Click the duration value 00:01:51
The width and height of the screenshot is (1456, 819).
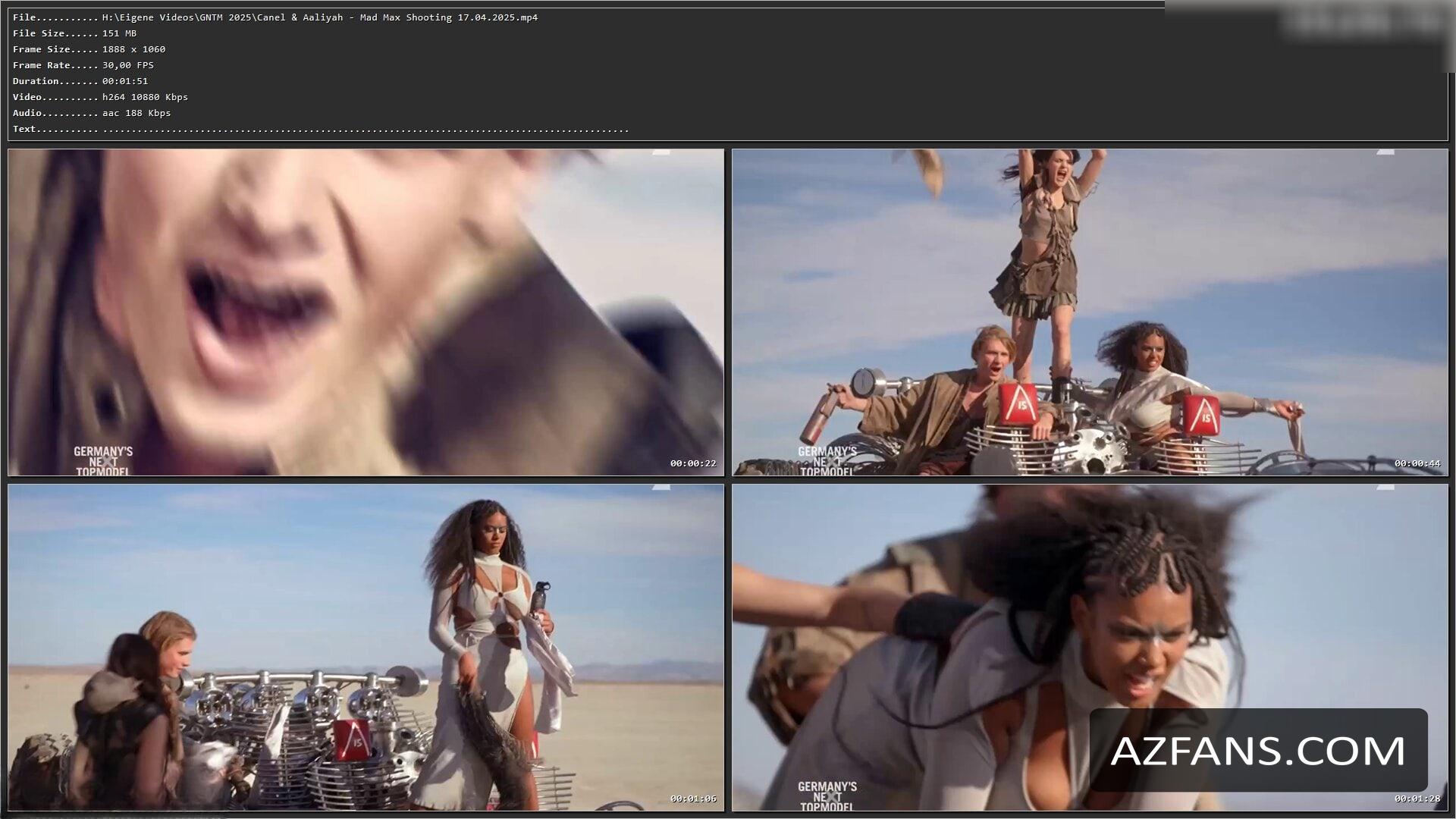(125, 81)
